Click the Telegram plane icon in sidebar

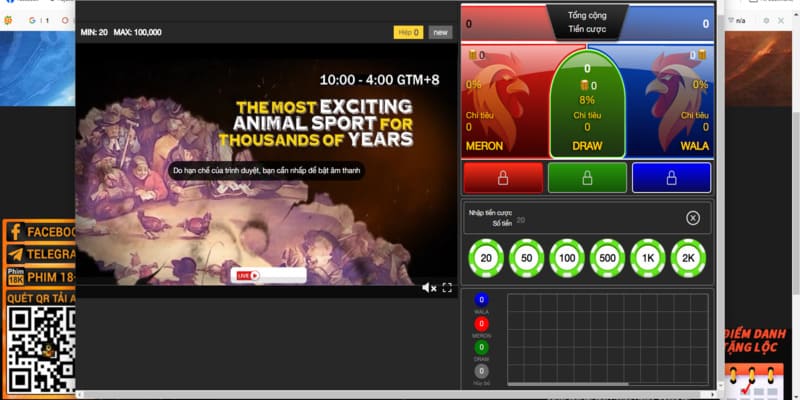pyautogui.click(x=15, y=254)
